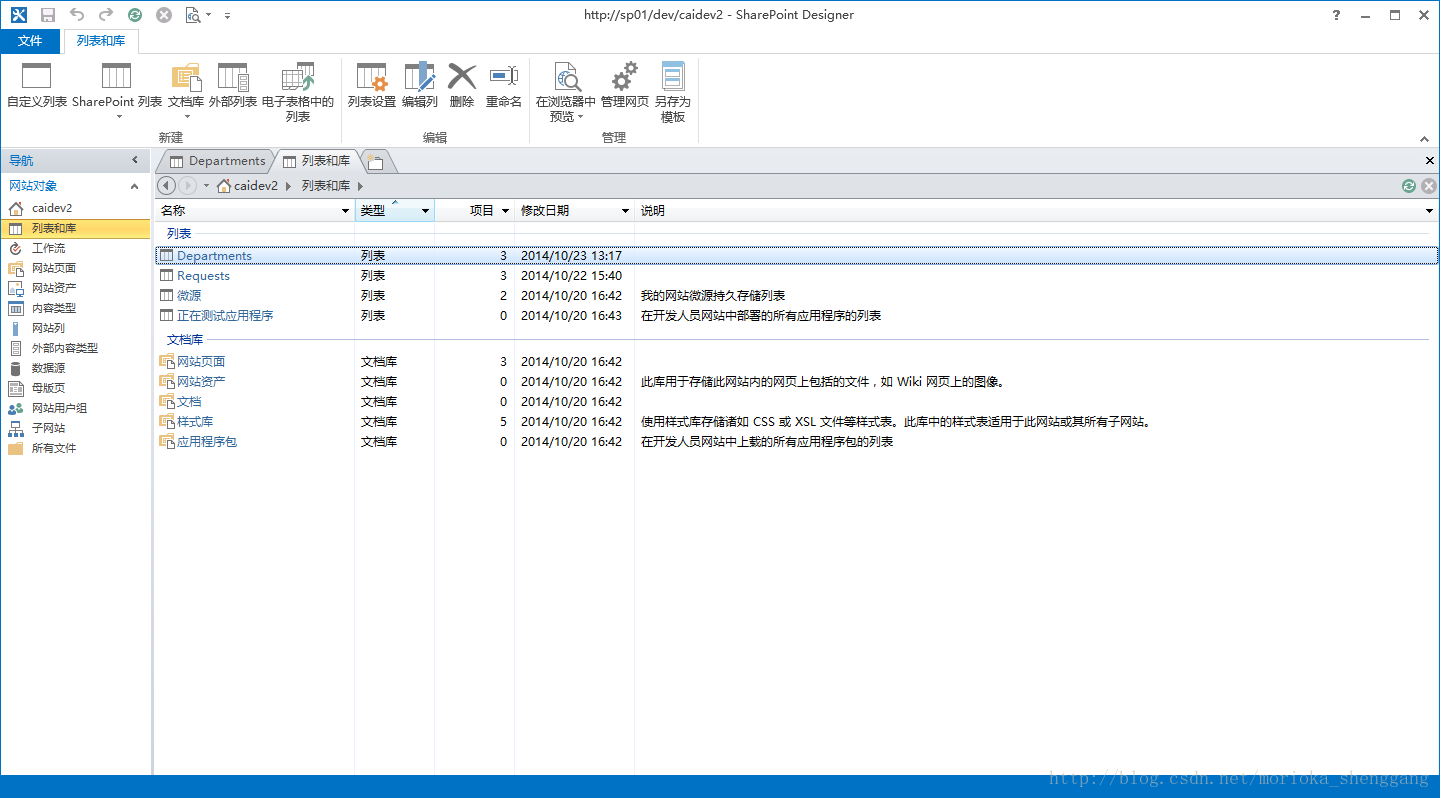Screen dimensions: 1440x798
Task: Click the Redo icon in quick access toolbar
Action: 106,15
